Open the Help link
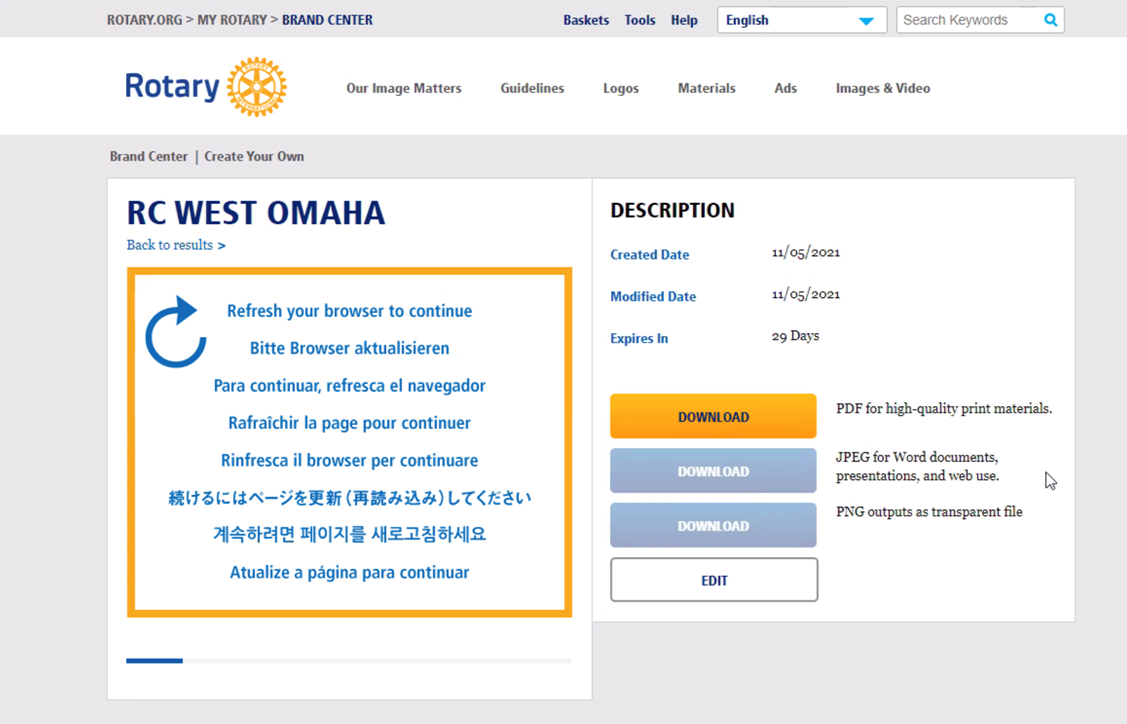The width and height of the screenshot is (1127, 724). (x=684, y=20)
